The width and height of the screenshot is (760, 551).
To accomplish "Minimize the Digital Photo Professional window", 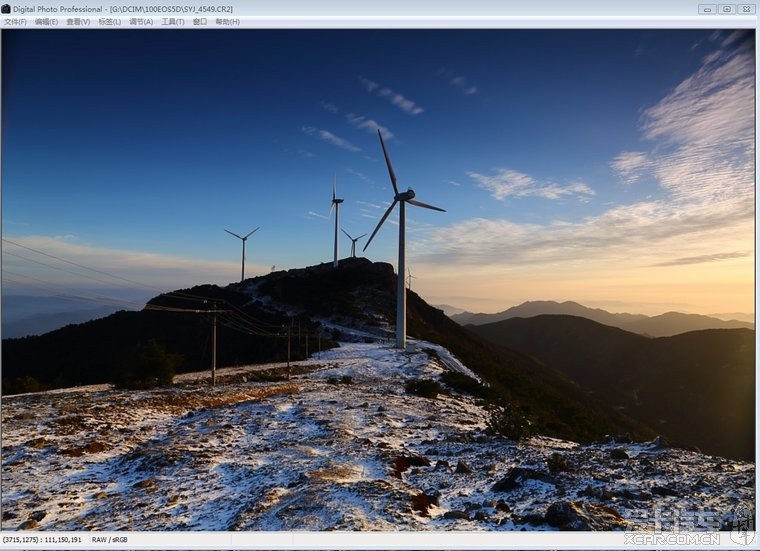I will coord(707,9).
